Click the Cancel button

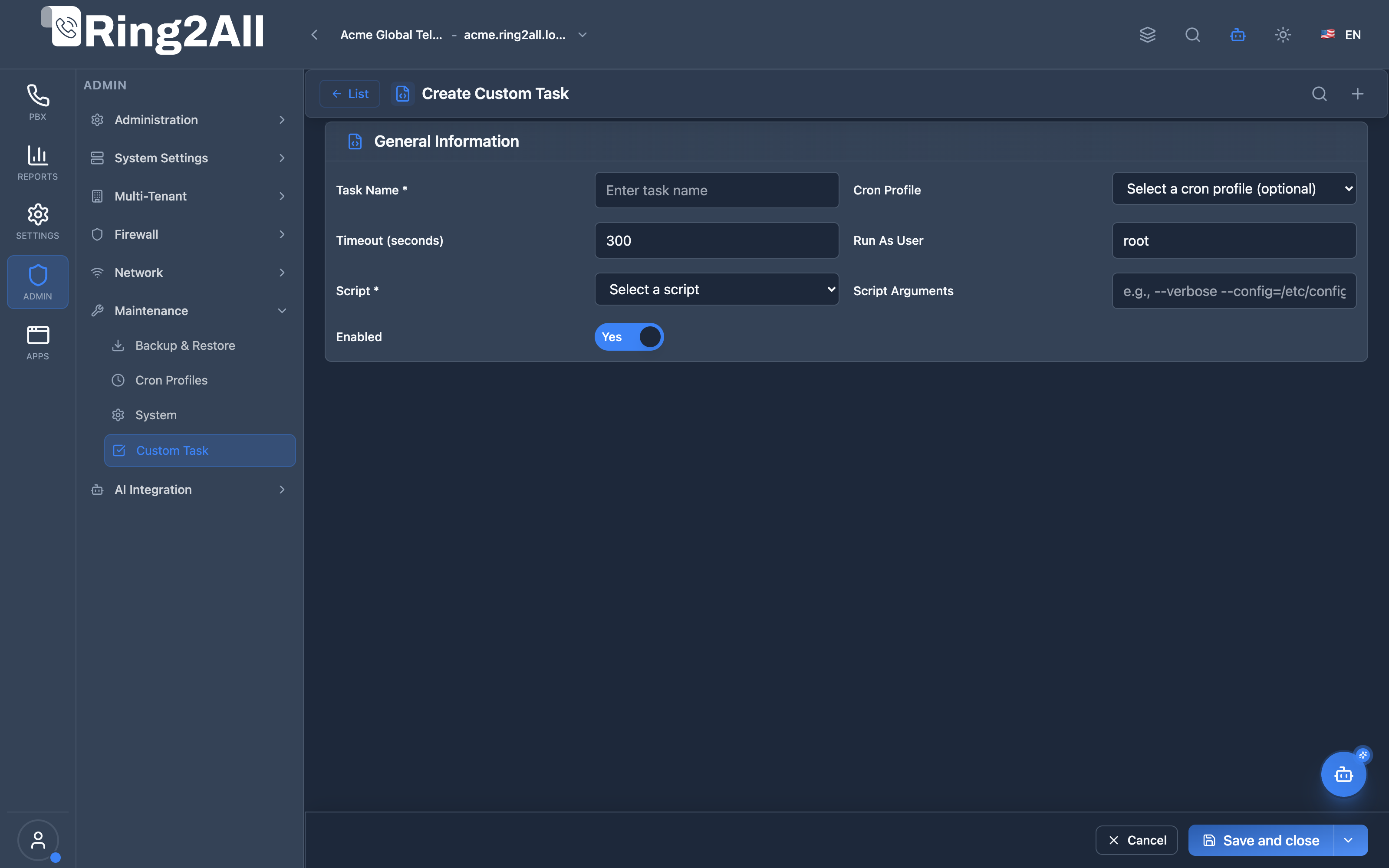click(1136, 840)
